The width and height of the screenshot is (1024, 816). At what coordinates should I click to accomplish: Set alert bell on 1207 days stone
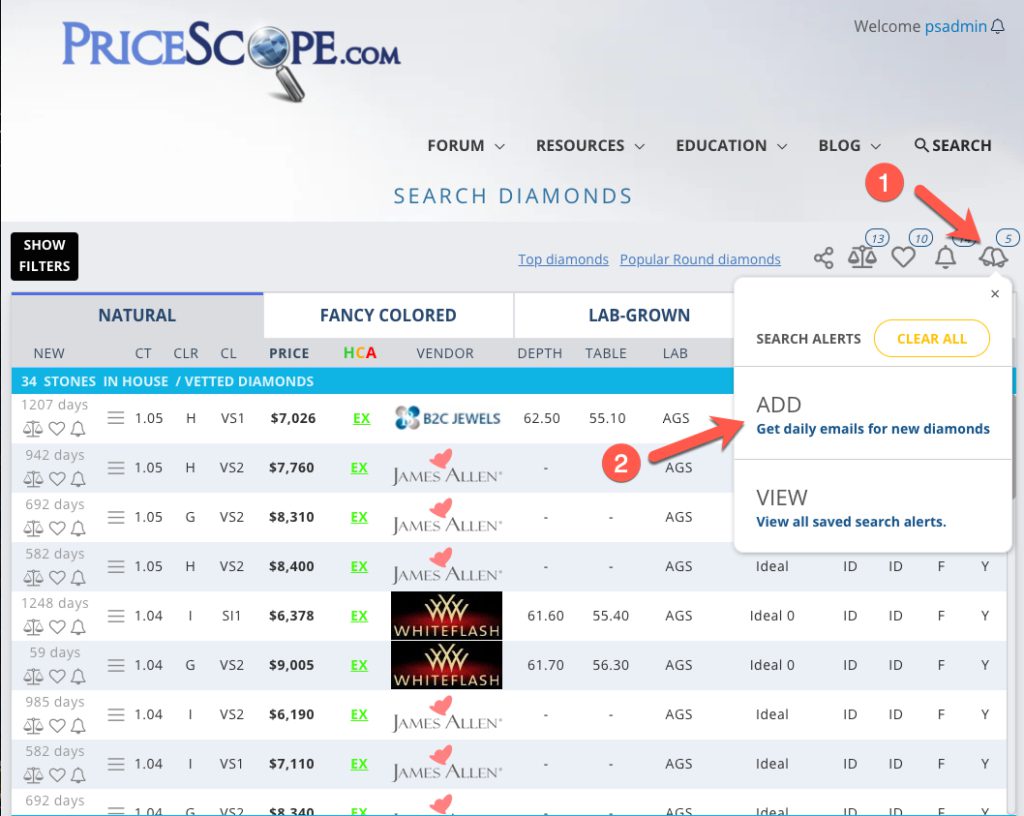[x=78, y=429]
